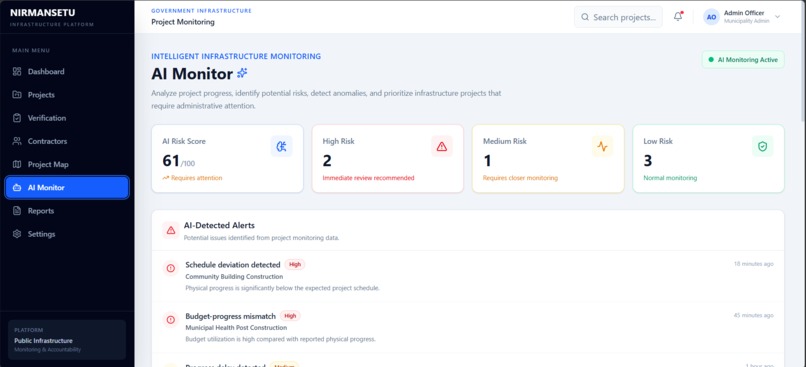Click the Public Infrastructure platform card
806x367 pixels.
(67, 340)
